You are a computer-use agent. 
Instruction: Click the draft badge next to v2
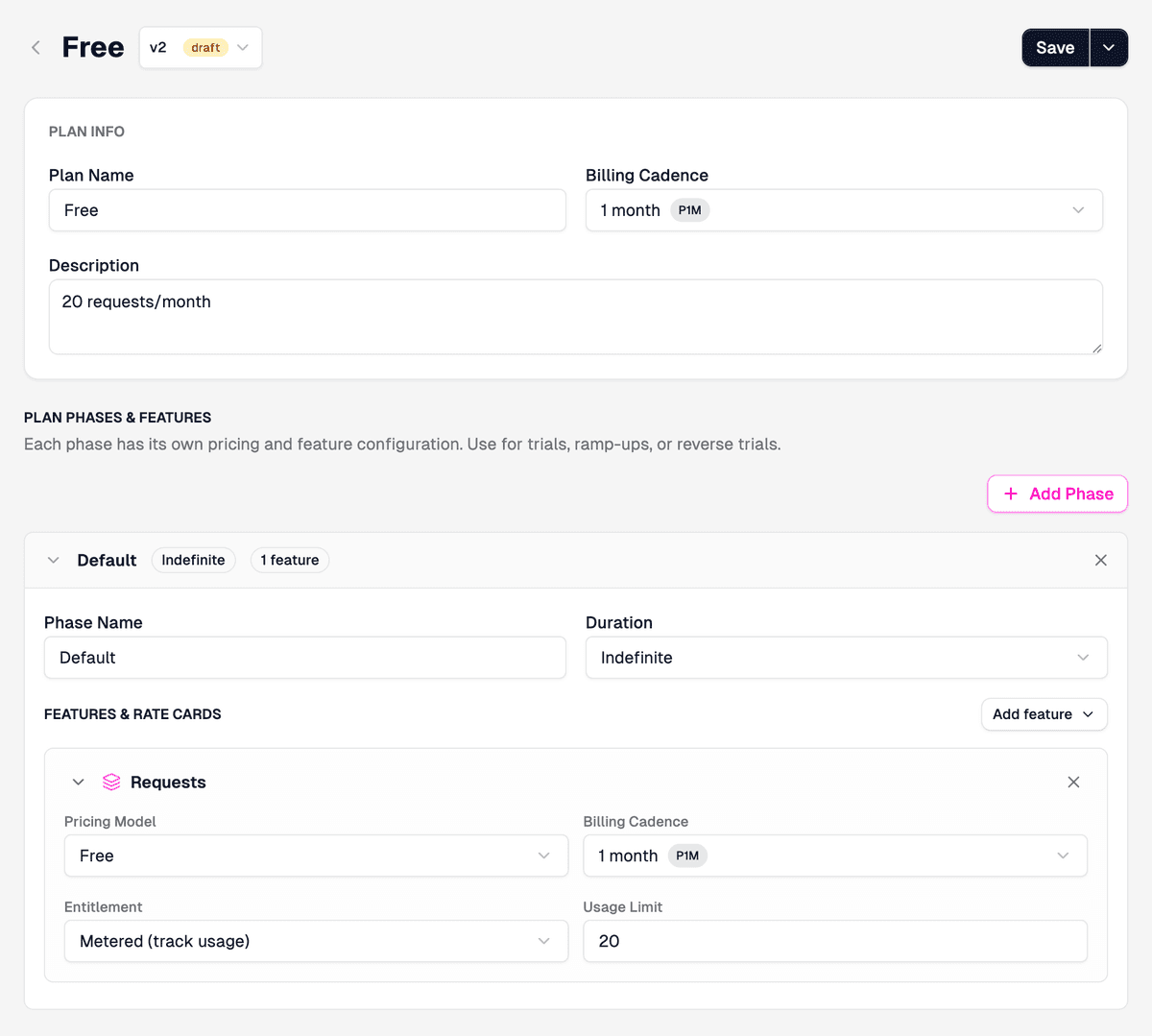[204, 46]
